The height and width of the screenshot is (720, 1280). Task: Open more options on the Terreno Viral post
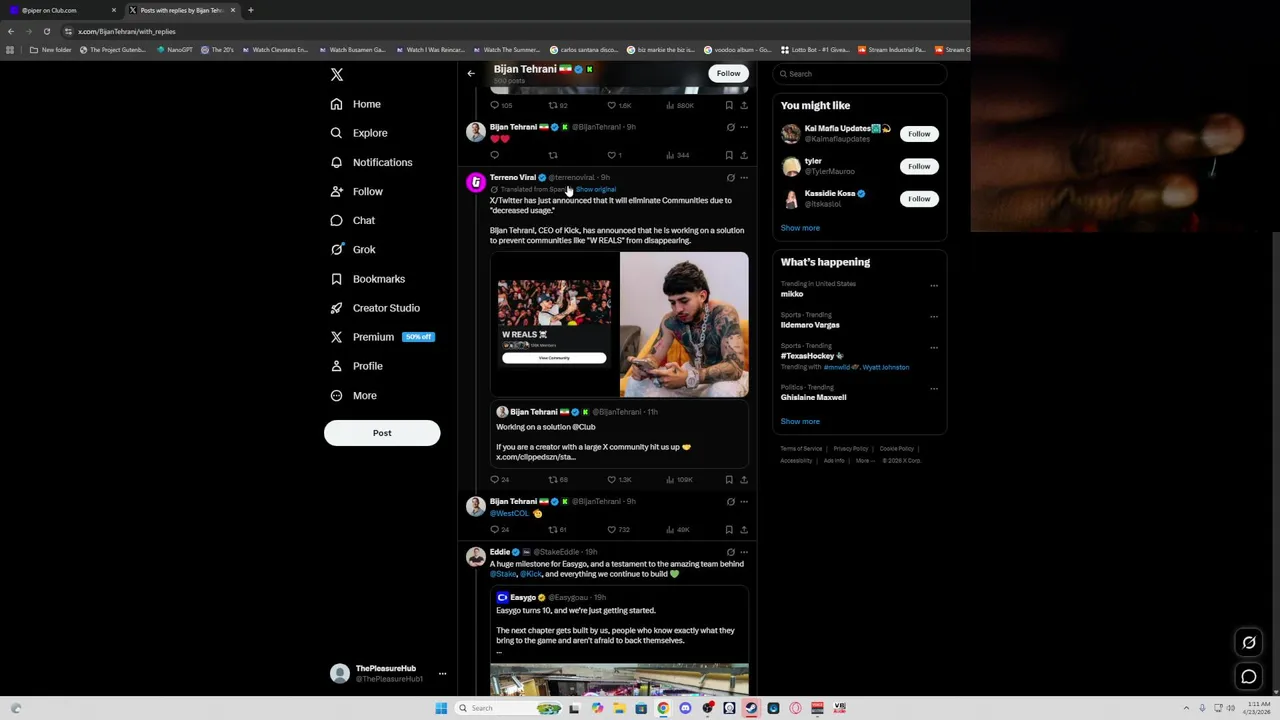pyautogui.click(x=743, y=178)
